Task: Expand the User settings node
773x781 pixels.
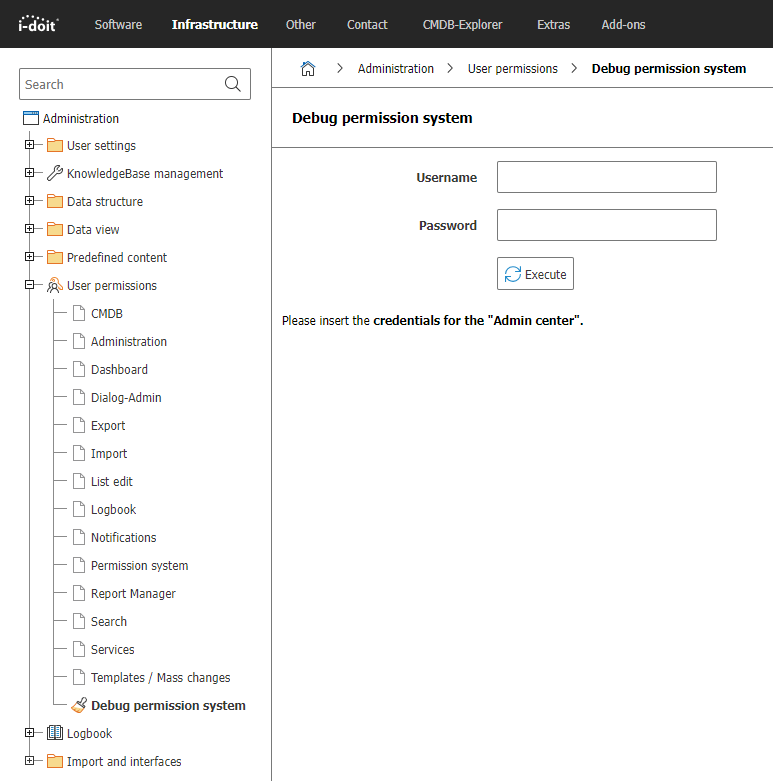Action: [29, 144]
